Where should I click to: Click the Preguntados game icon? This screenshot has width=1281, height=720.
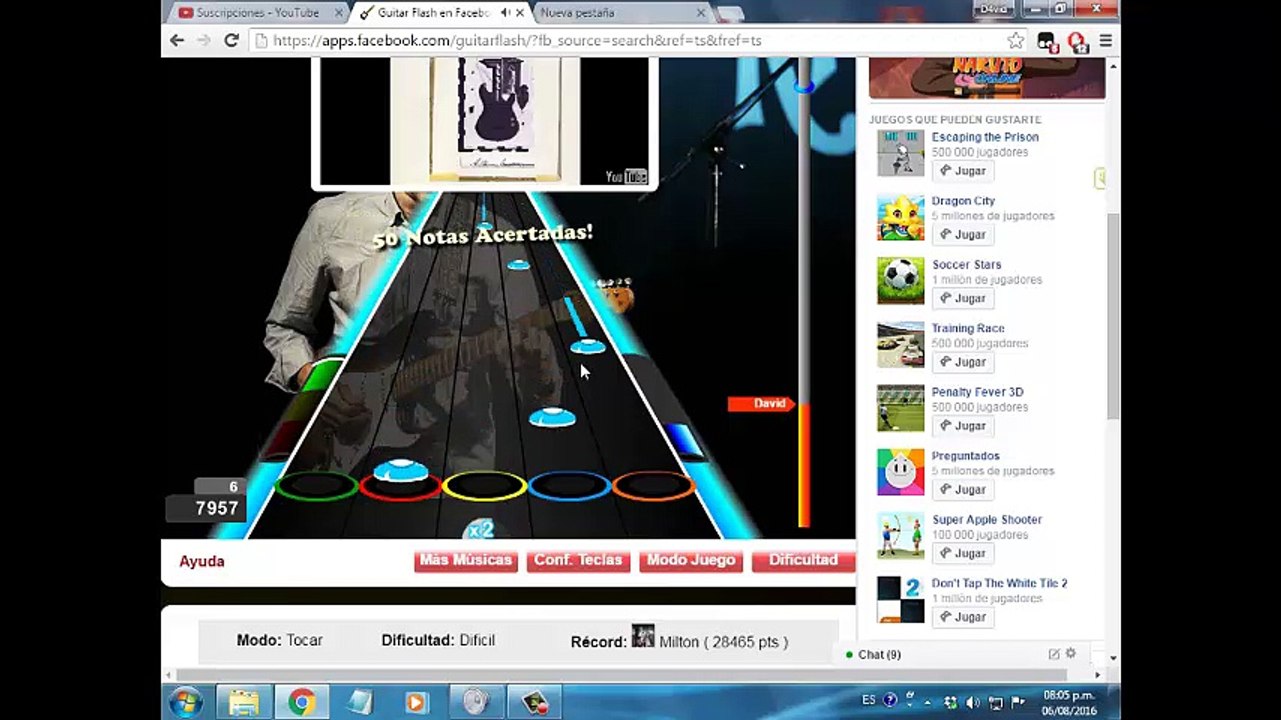pos(901,472)
